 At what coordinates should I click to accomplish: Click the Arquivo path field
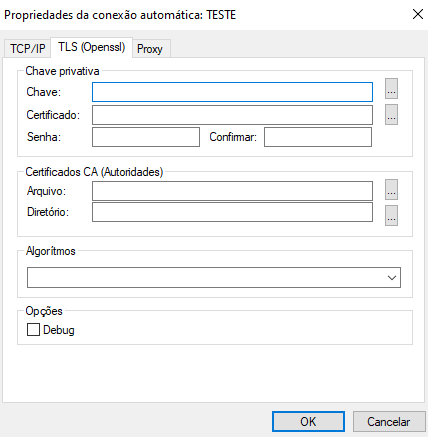coord(232,191)
